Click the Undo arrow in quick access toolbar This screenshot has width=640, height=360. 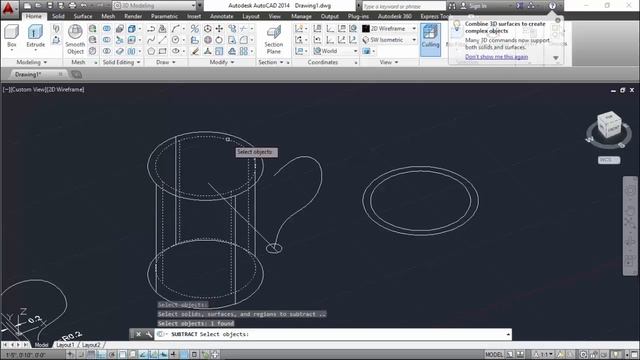pos(83,6)
